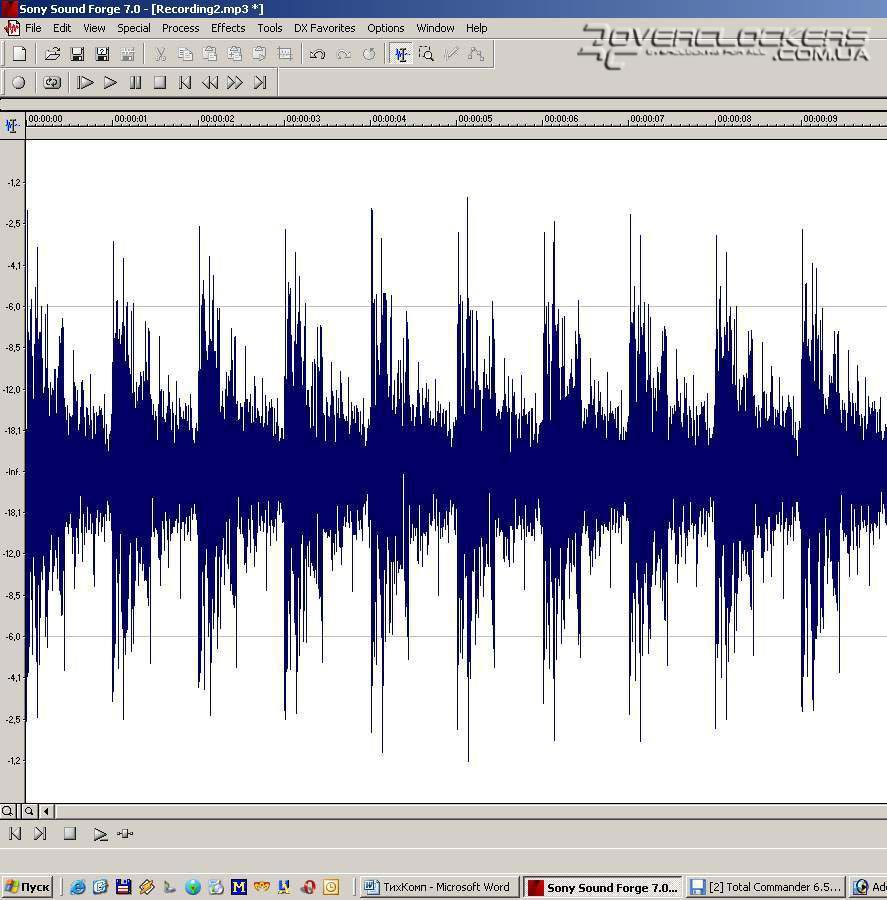Open the Help menu
887x900 pixels.
click(477, 28)
